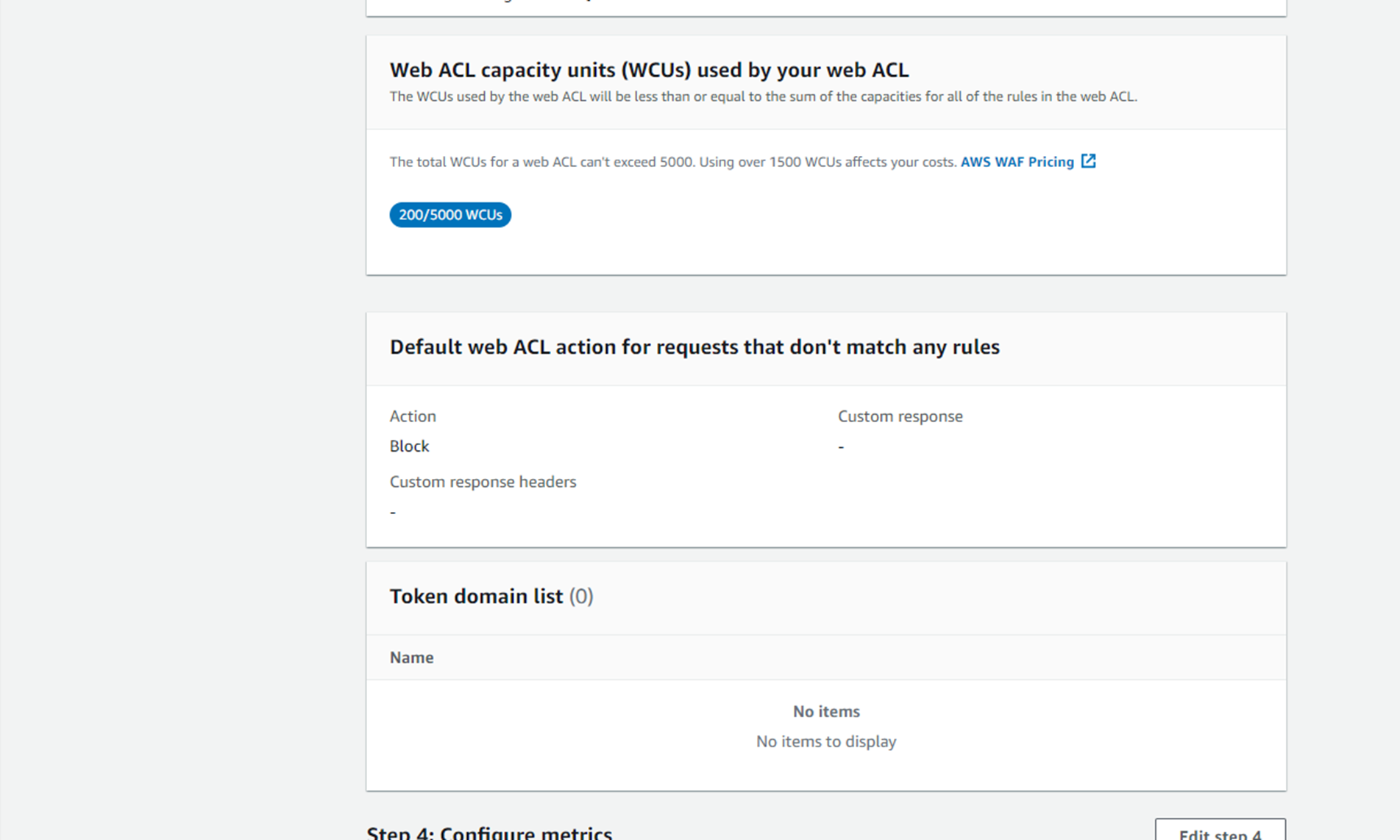Click the Default web ACL action heading

[694, 347]
